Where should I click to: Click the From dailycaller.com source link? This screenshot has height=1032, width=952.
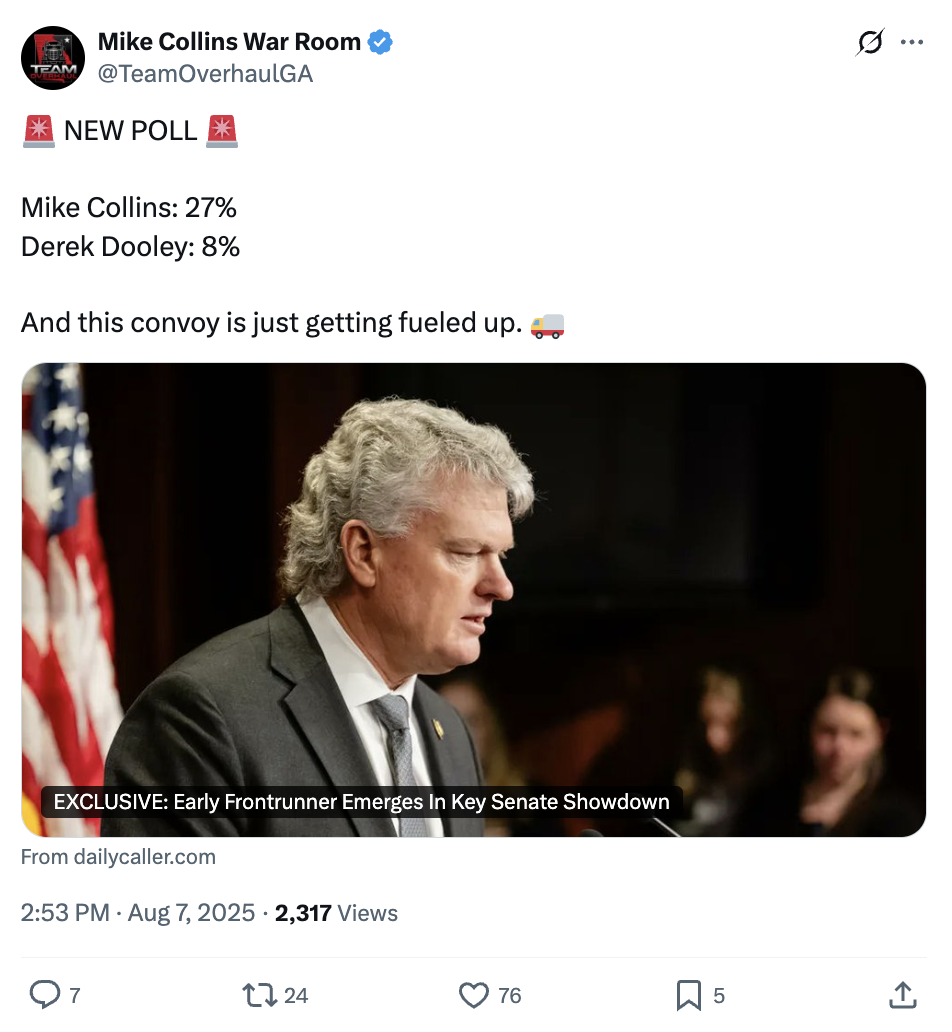[118, 857]
